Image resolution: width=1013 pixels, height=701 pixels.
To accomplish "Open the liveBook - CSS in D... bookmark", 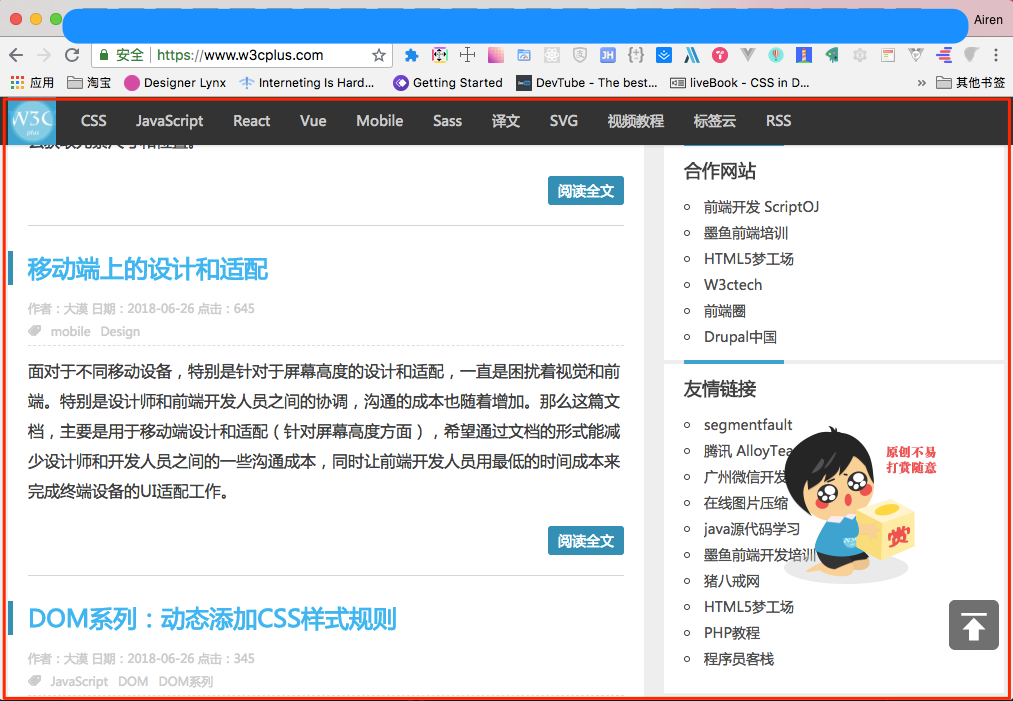I will click(x=740, y=83).
